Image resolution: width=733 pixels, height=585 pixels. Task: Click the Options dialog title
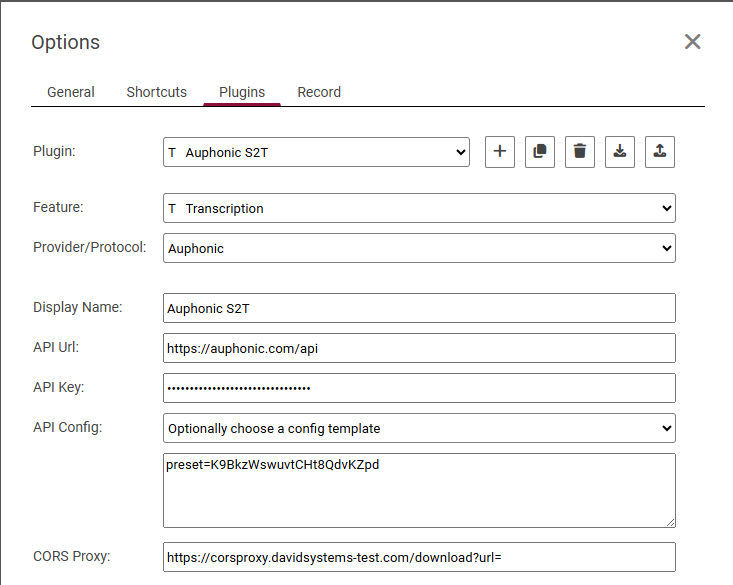coord(65,42)
